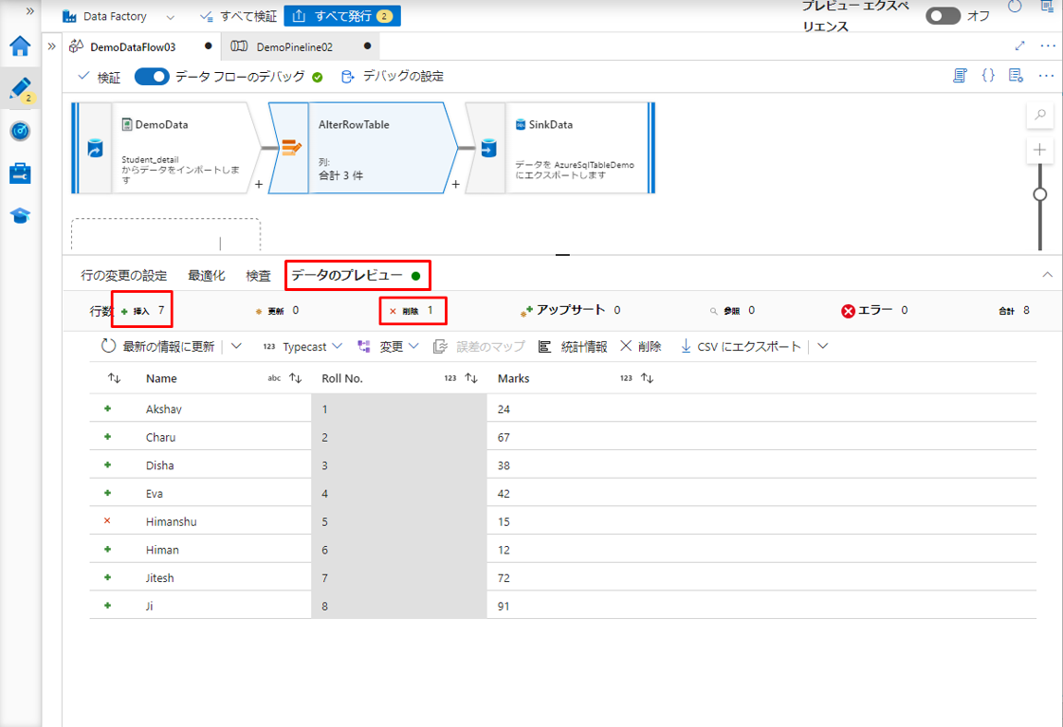The height and width of the screenshot is (727, 1063).
Task: Open the Manage toolbox icon
Action: tap(20, 173)
